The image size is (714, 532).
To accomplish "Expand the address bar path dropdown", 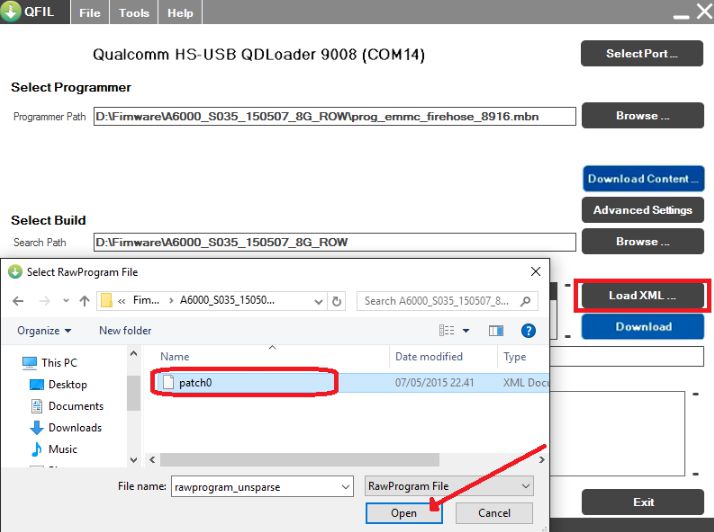I will 318,301.
